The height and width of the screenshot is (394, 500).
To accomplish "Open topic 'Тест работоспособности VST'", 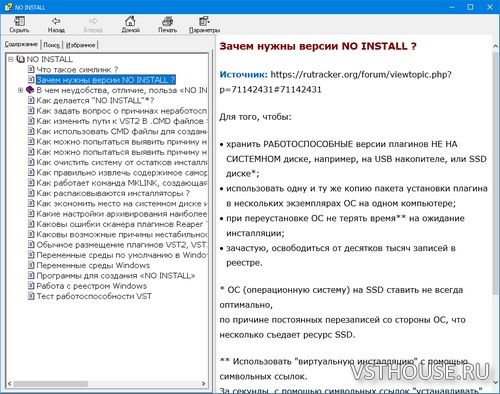I will (x=94, y=296).
